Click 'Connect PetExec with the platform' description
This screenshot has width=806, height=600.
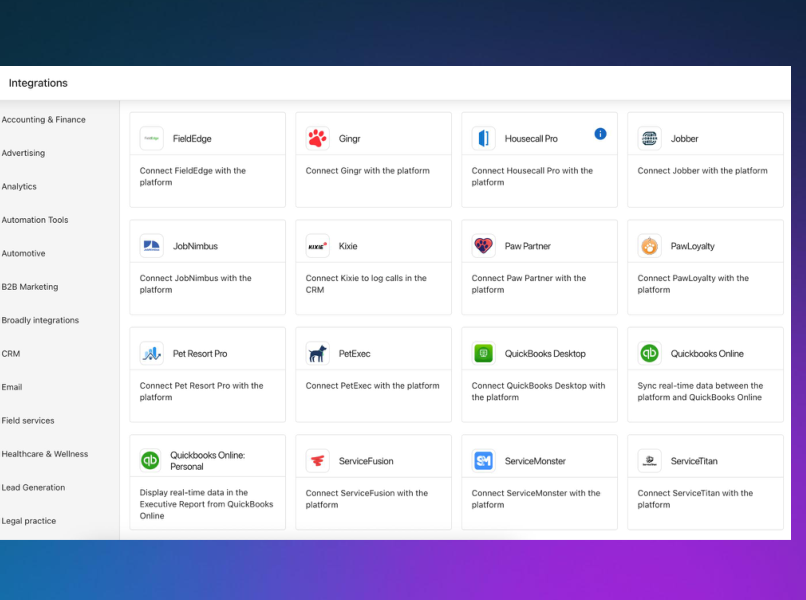372,386
